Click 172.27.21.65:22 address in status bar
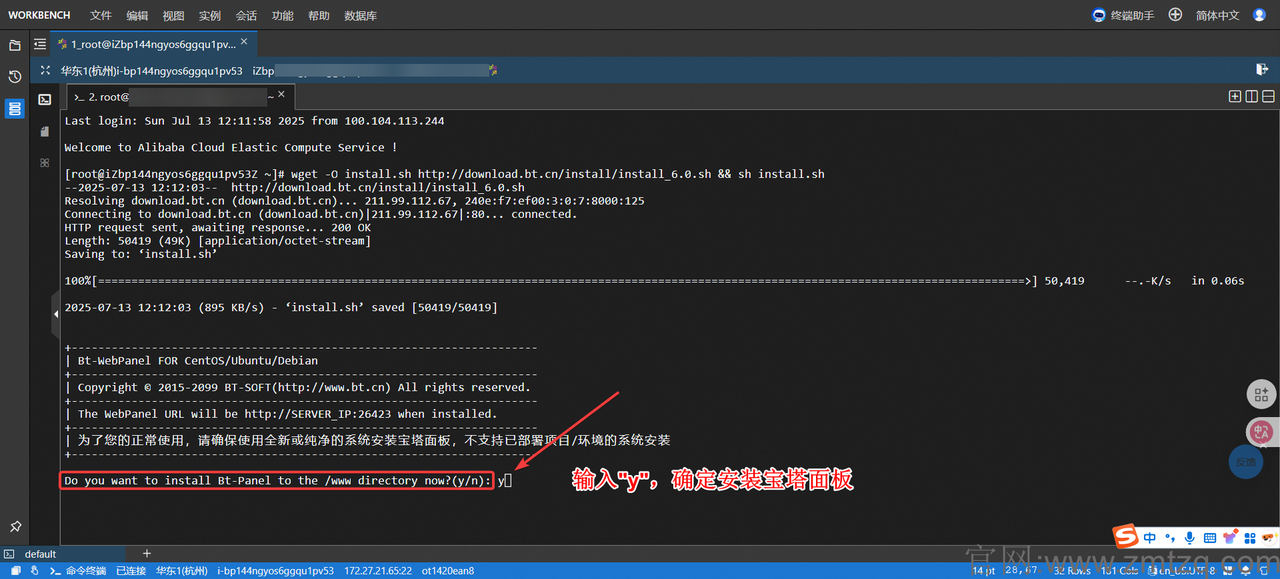Viewport: 1280px width, 579px height. tap(378, 571)
